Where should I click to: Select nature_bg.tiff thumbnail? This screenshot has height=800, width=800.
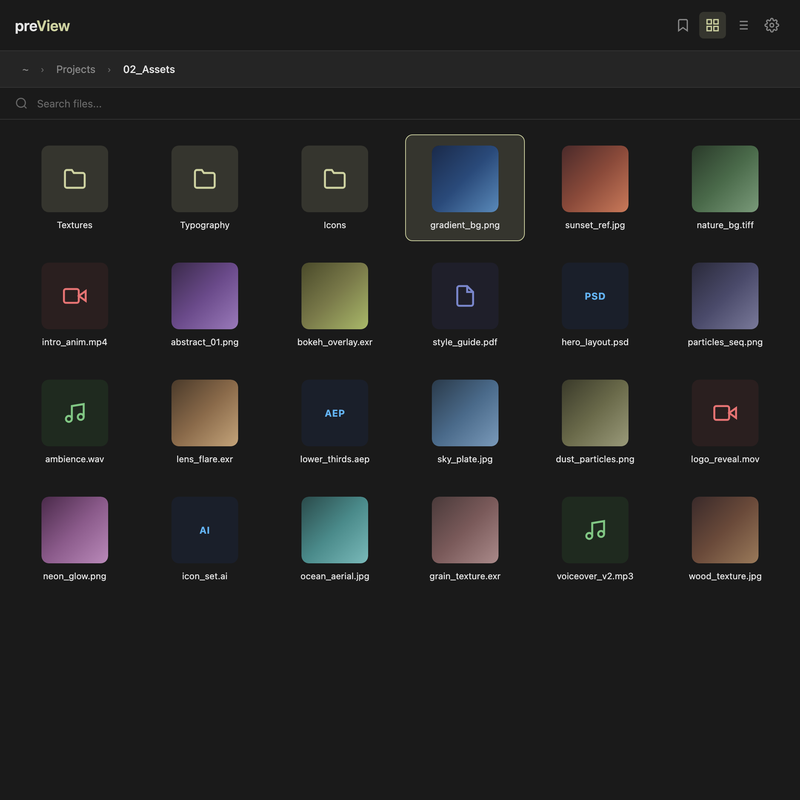725,179
